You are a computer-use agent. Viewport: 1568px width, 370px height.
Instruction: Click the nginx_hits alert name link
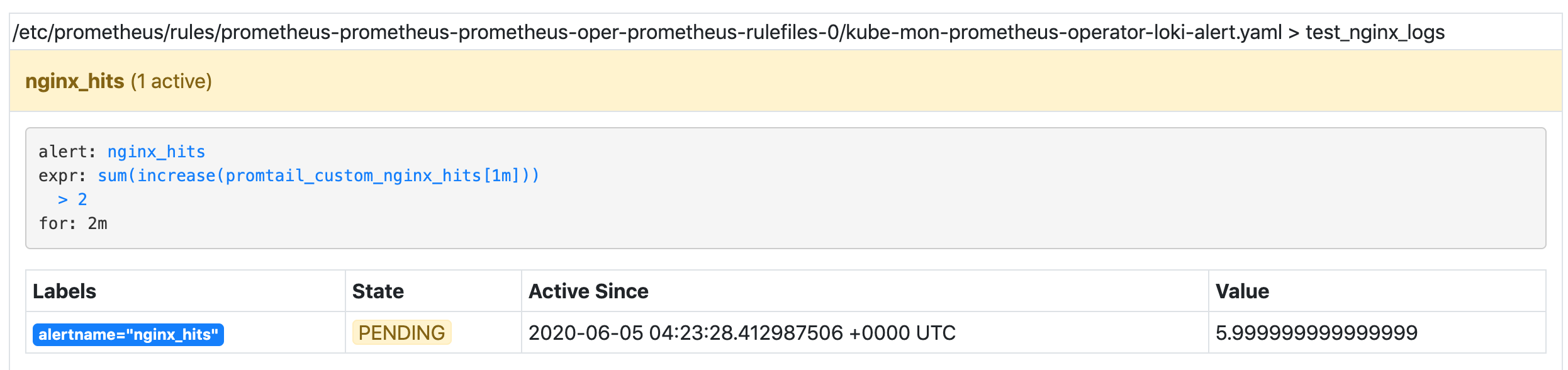point(156,152)
